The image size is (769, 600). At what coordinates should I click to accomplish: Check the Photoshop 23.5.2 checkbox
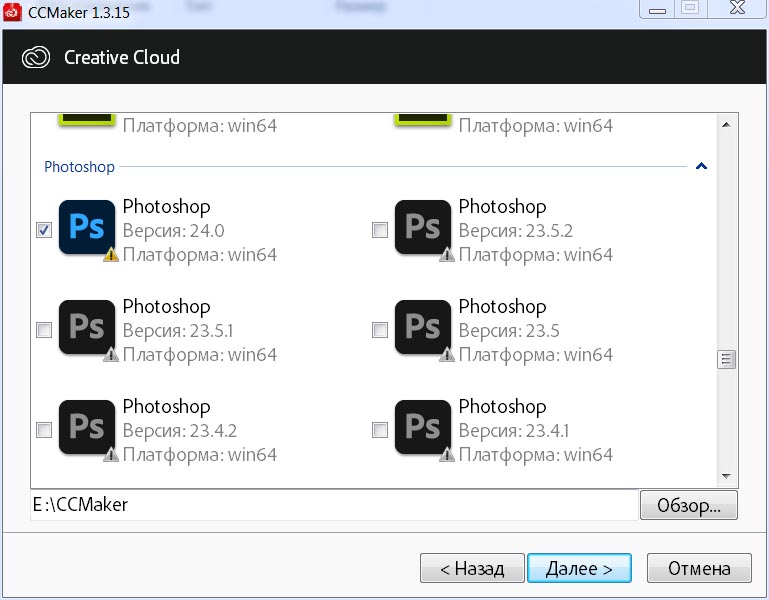(380, 230)
